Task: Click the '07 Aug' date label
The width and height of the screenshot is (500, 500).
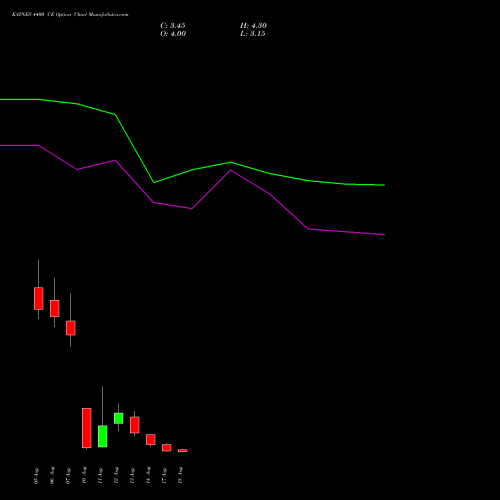Action: [68, 476]
